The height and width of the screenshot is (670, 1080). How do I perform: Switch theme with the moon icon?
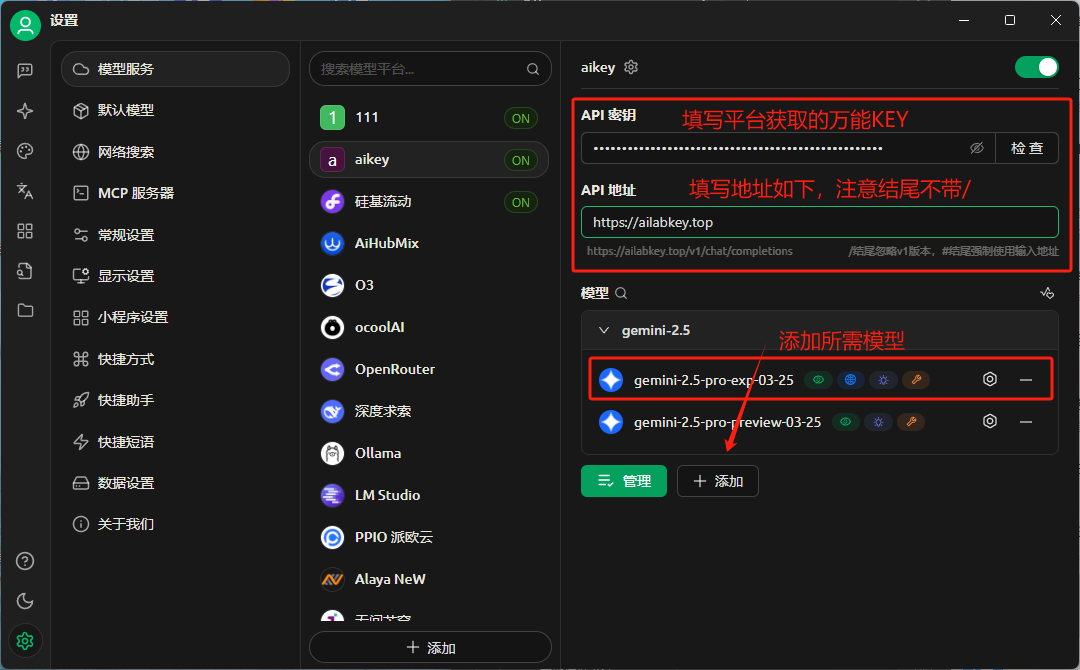25,601
